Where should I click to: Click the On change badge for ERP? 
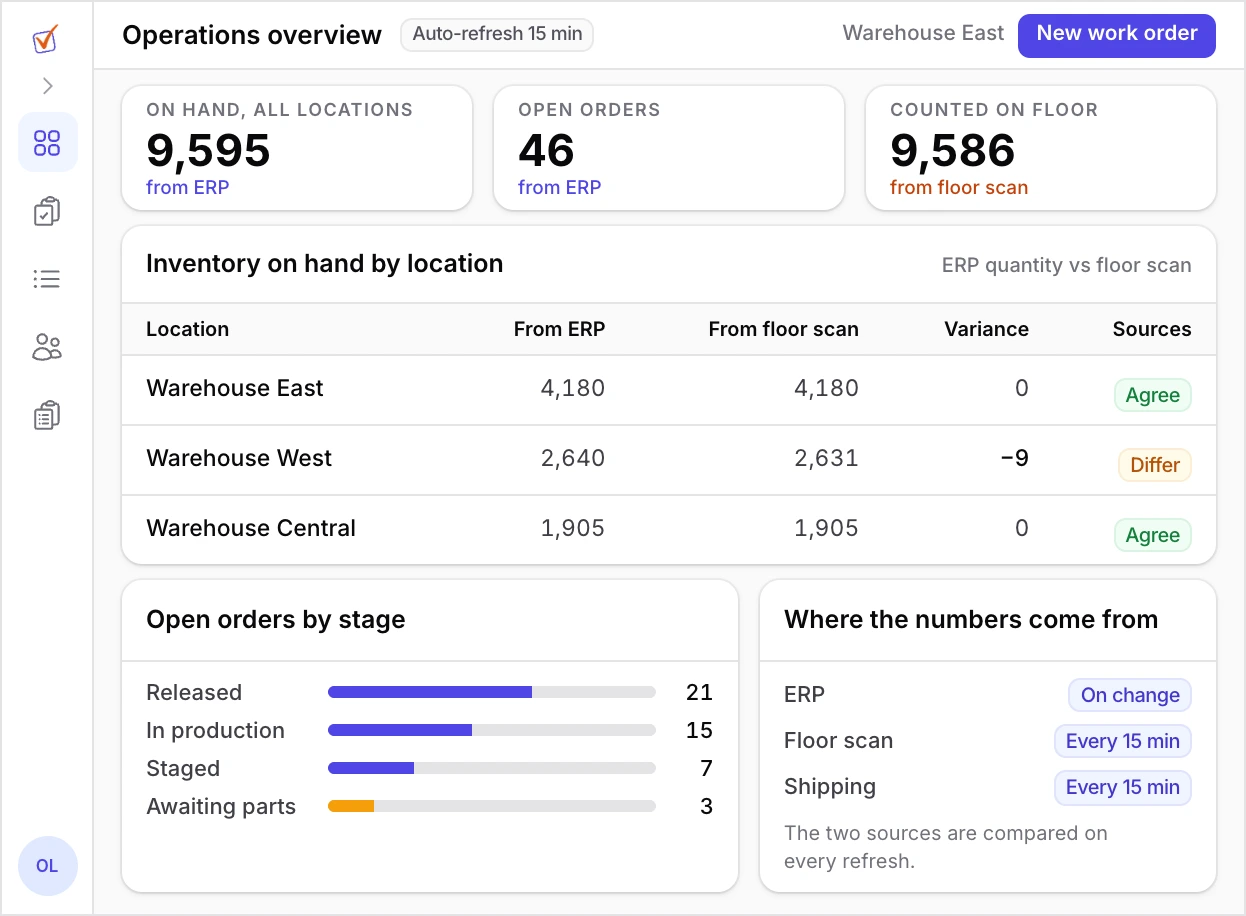(x=1130, y=695)
